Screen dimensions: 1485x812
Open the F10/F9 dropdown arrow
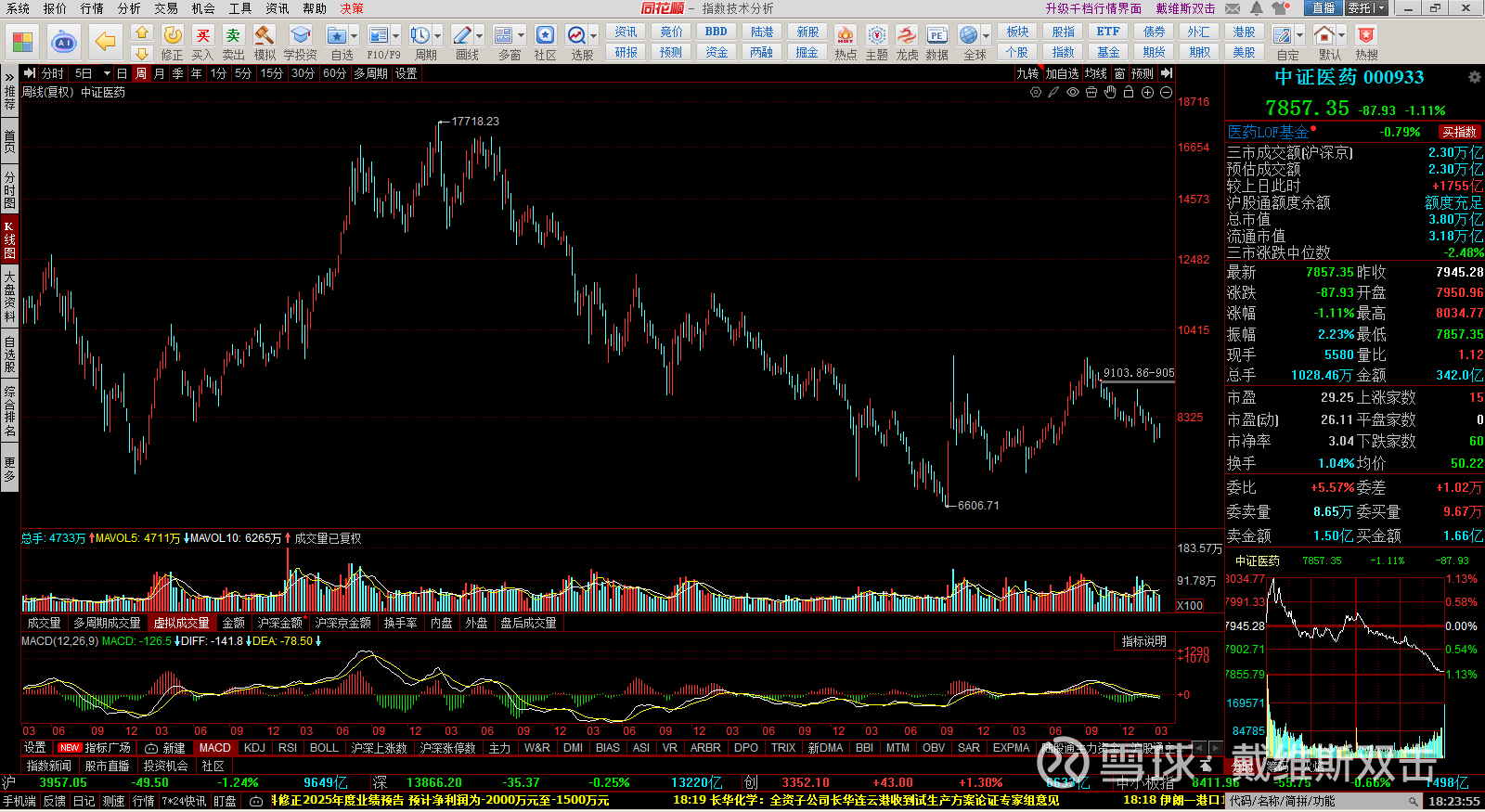point(395,36)
